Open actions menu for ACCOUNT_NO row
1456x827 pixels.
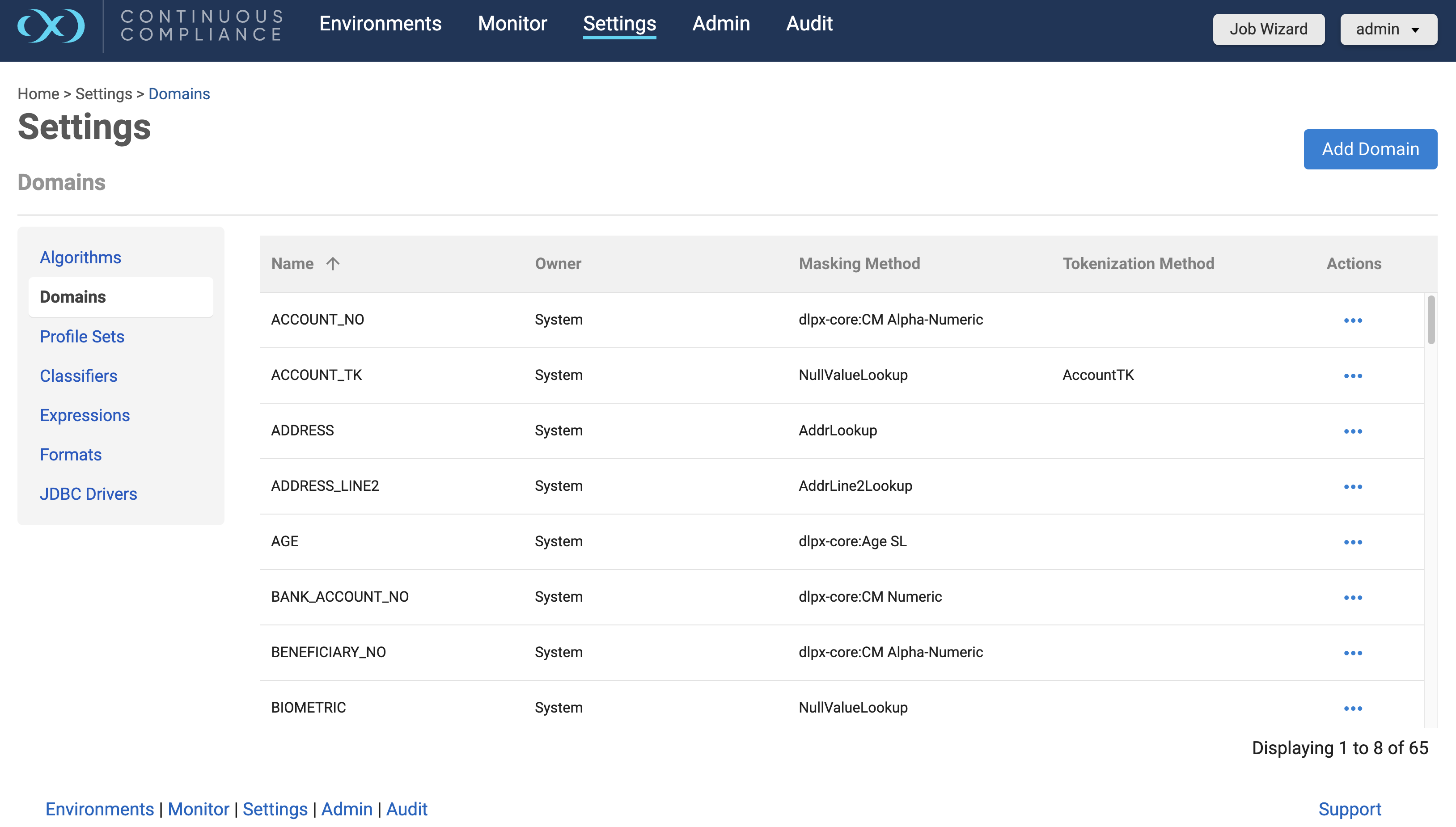click(1353, 321)
